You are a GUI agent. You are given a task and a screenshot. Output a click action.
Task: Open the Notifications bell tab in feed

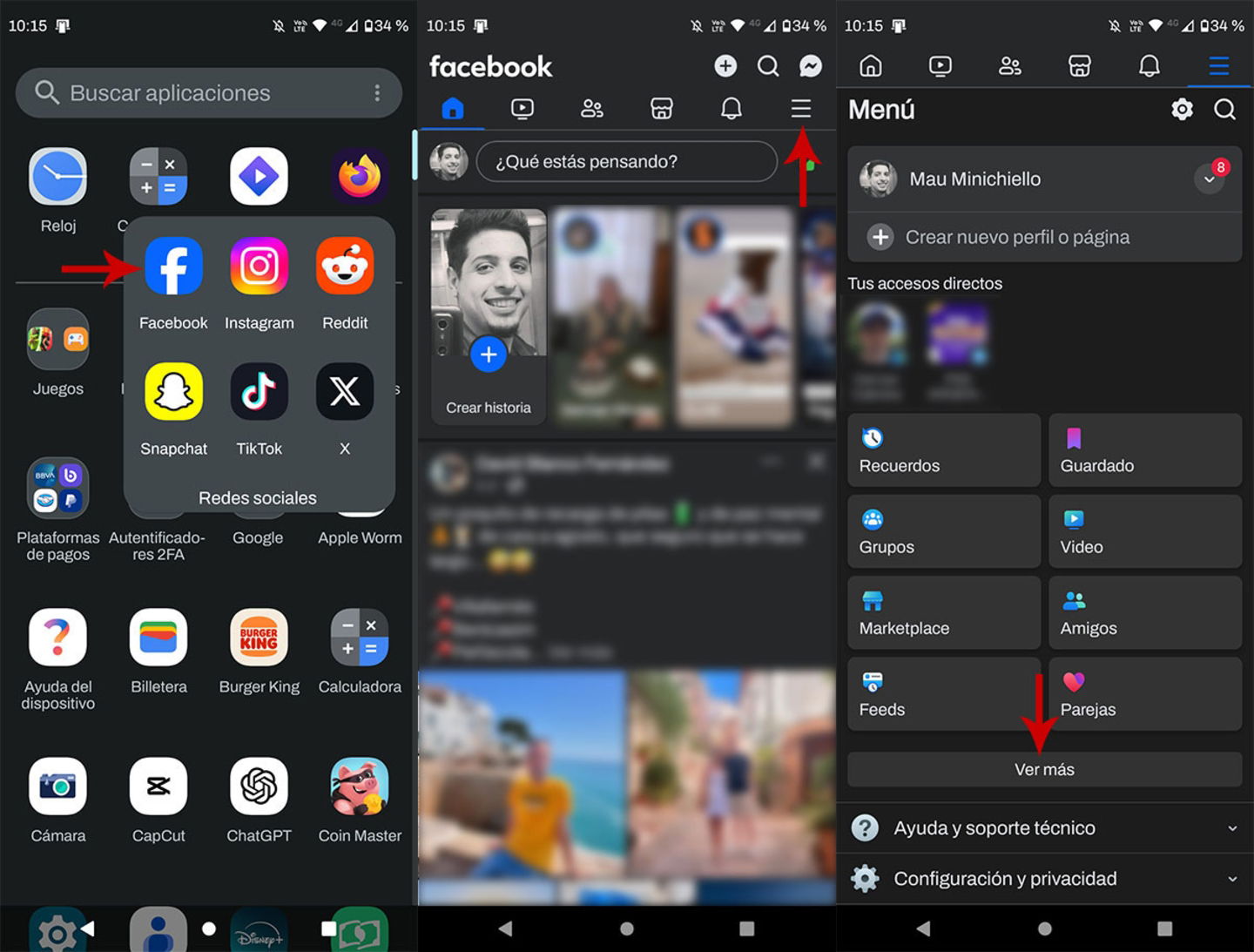click(731, 108)
